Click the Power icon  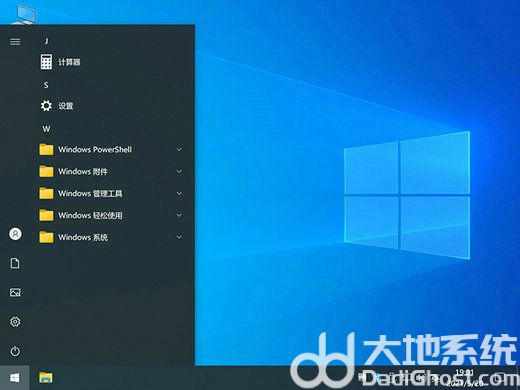click(x=15, y=351)
